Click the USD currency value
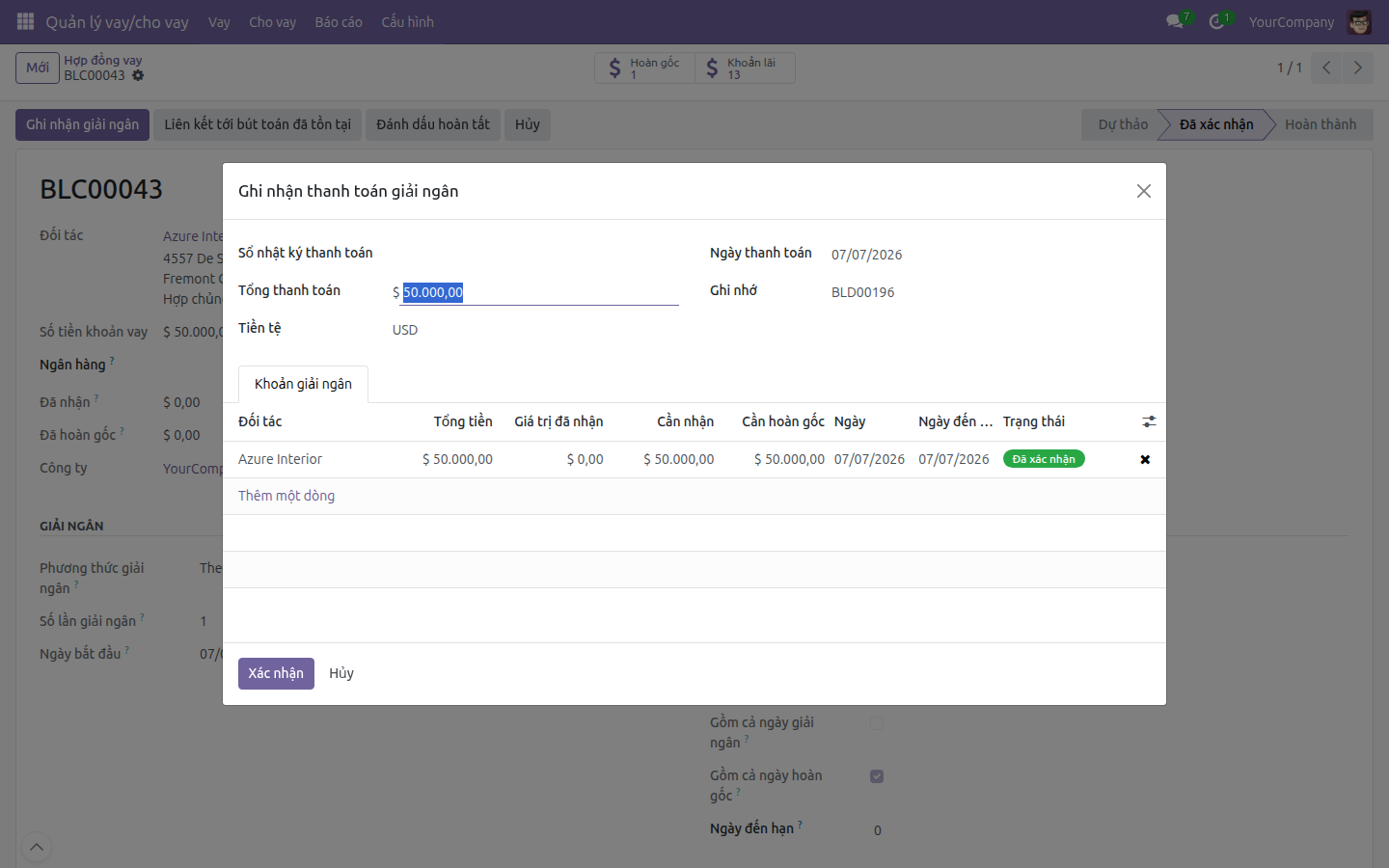The image size is (1389, 868). click(405, 330)
